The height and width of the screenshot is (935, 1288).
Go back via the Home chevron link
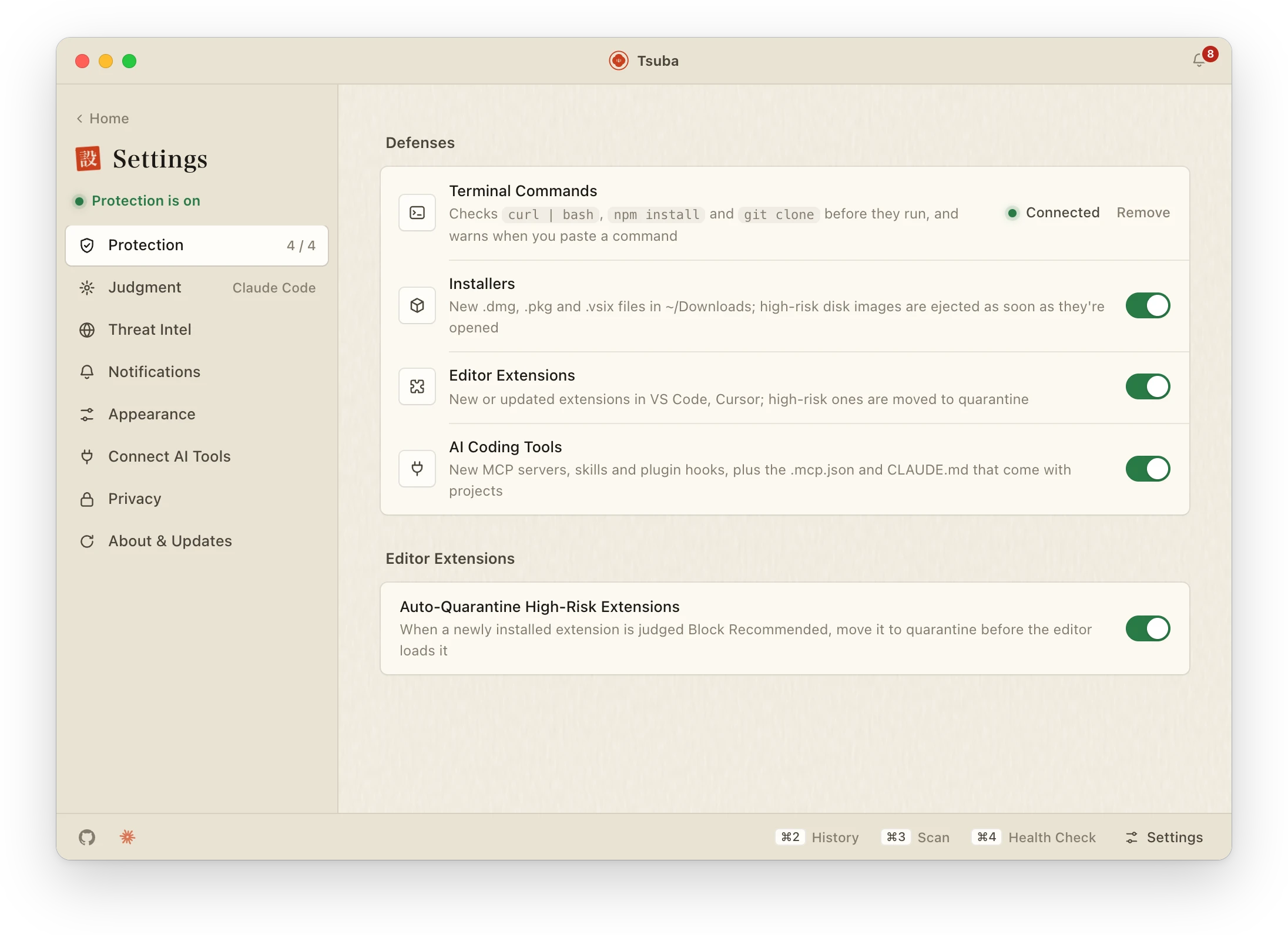click(103, 119)
